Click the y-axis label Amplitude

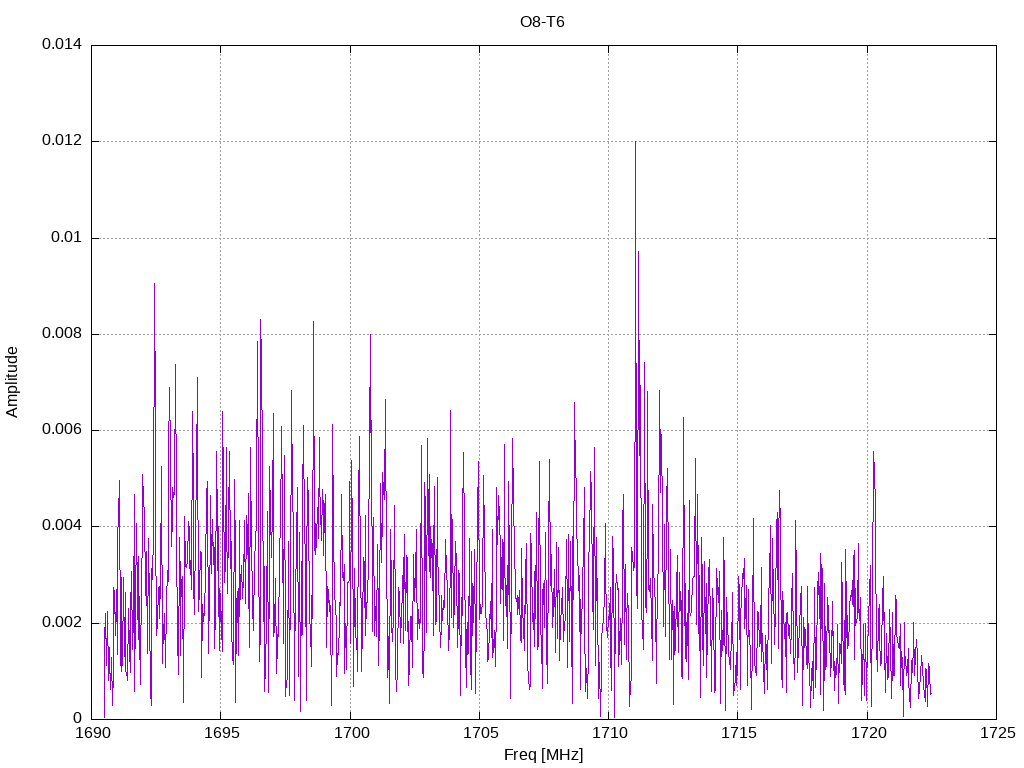12,382
